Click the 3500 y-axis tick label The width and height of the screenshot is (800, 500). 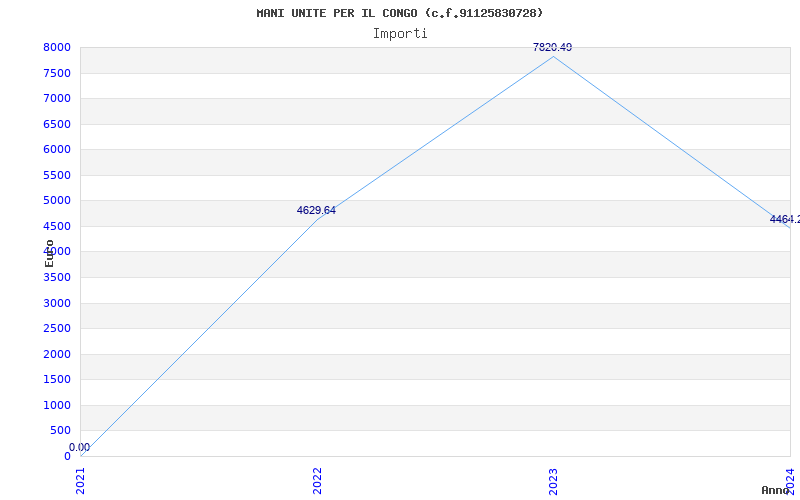57,277
